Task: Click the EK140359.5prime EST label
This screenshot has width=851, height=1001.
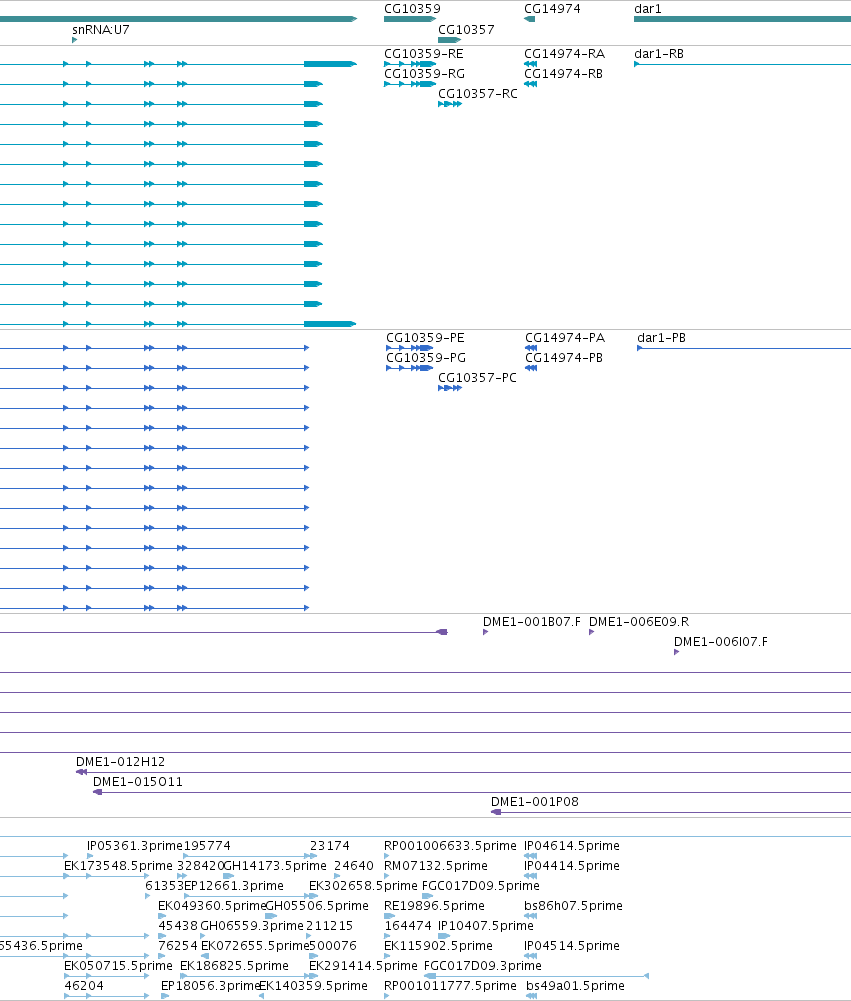Action: point(313,986)
